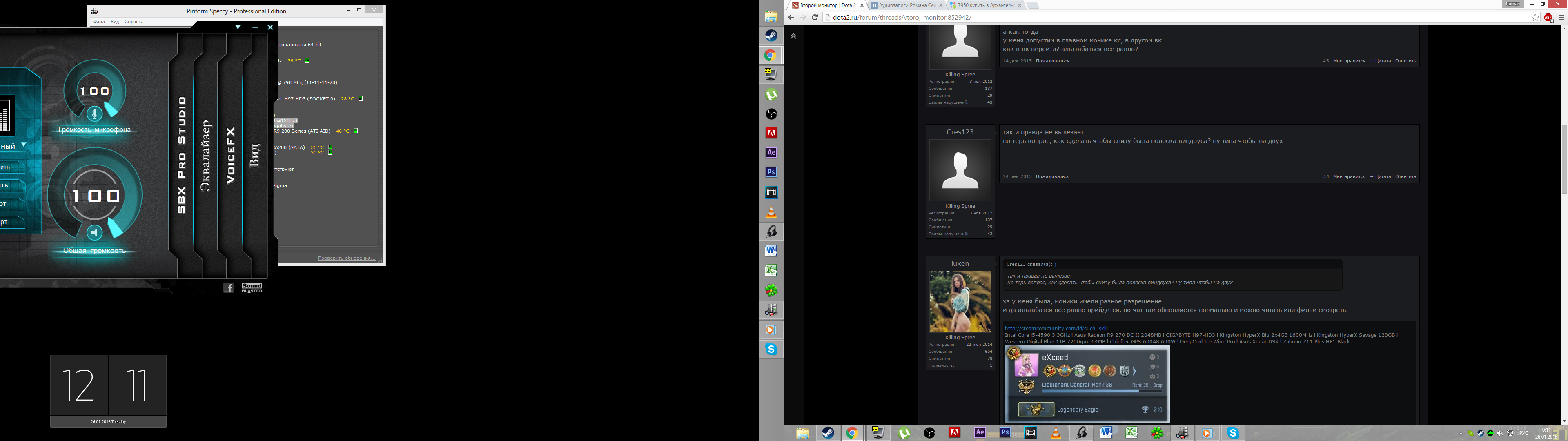The image size is (1568, 441).
Task: Open the VoiceFX tab
Action: [230, 155]
